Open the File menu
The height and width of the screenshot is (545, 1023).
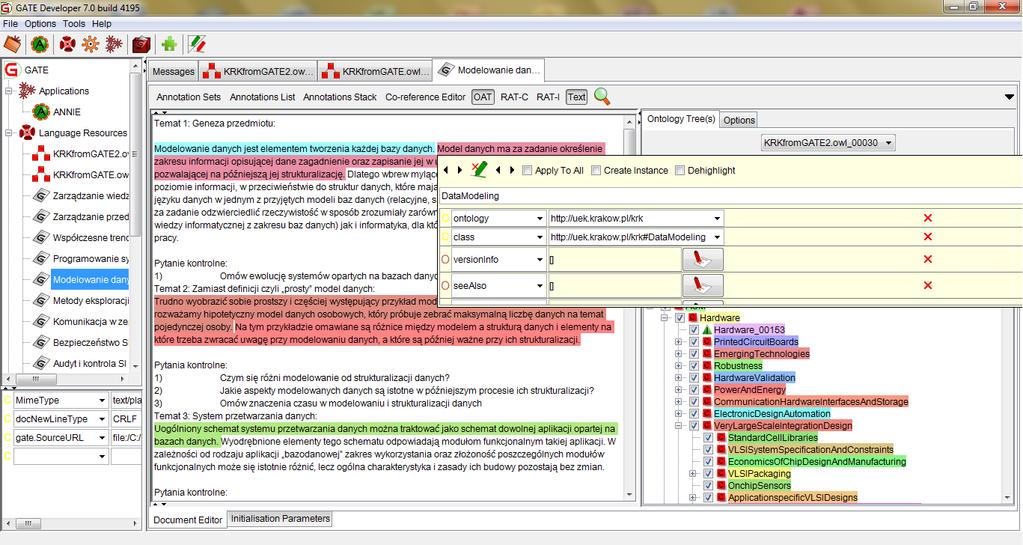click(10, 23)
